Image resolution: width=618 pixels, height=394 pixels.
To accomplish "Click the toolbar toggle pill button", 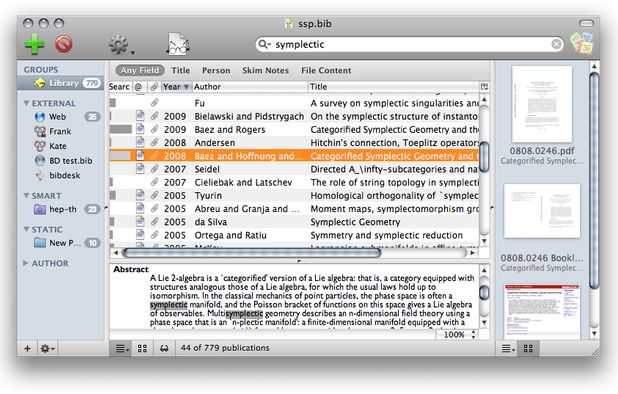I will (586, 24).
